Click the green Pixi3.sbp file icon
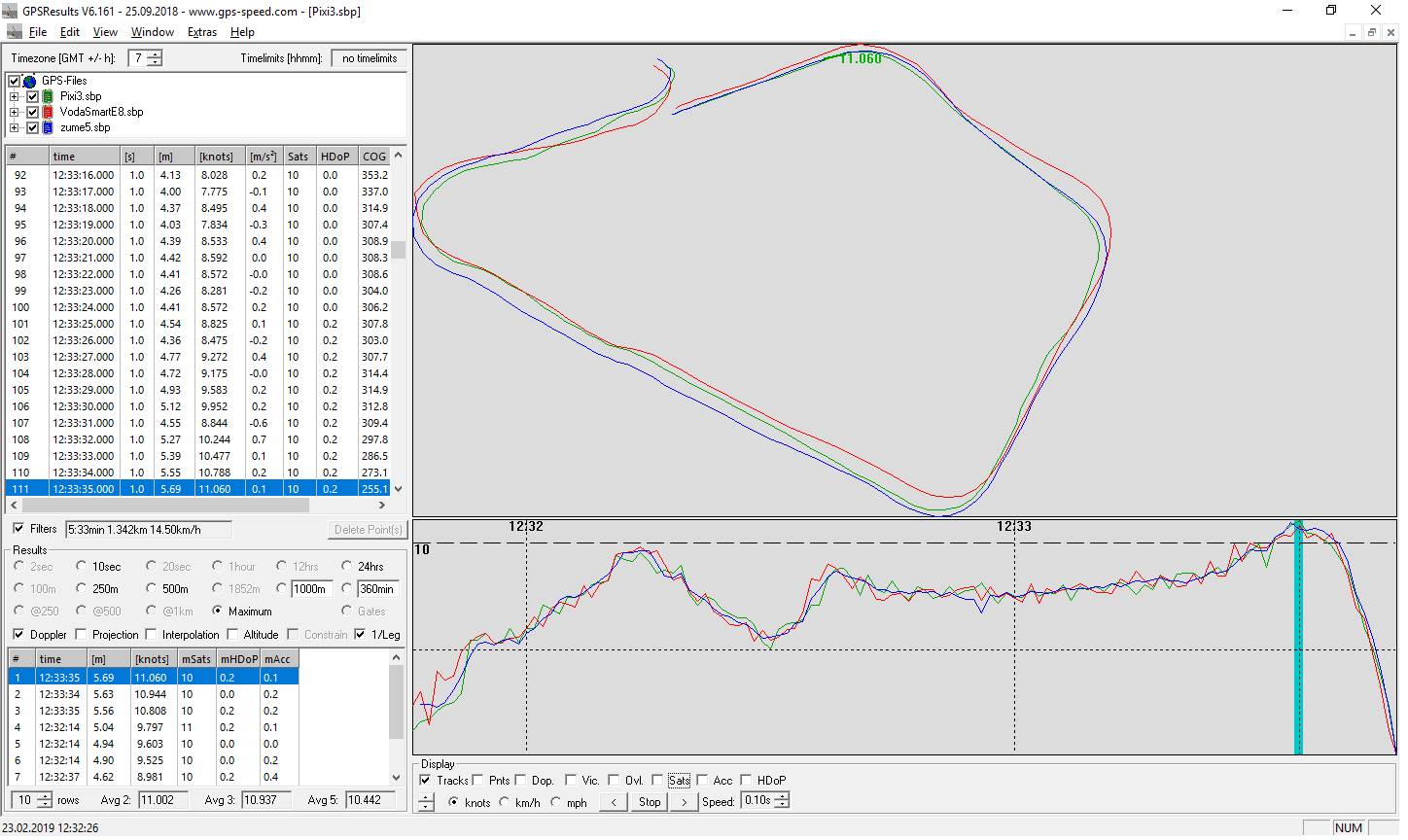The height and width of the screenshot is (840, 1408). click(48, 96)
